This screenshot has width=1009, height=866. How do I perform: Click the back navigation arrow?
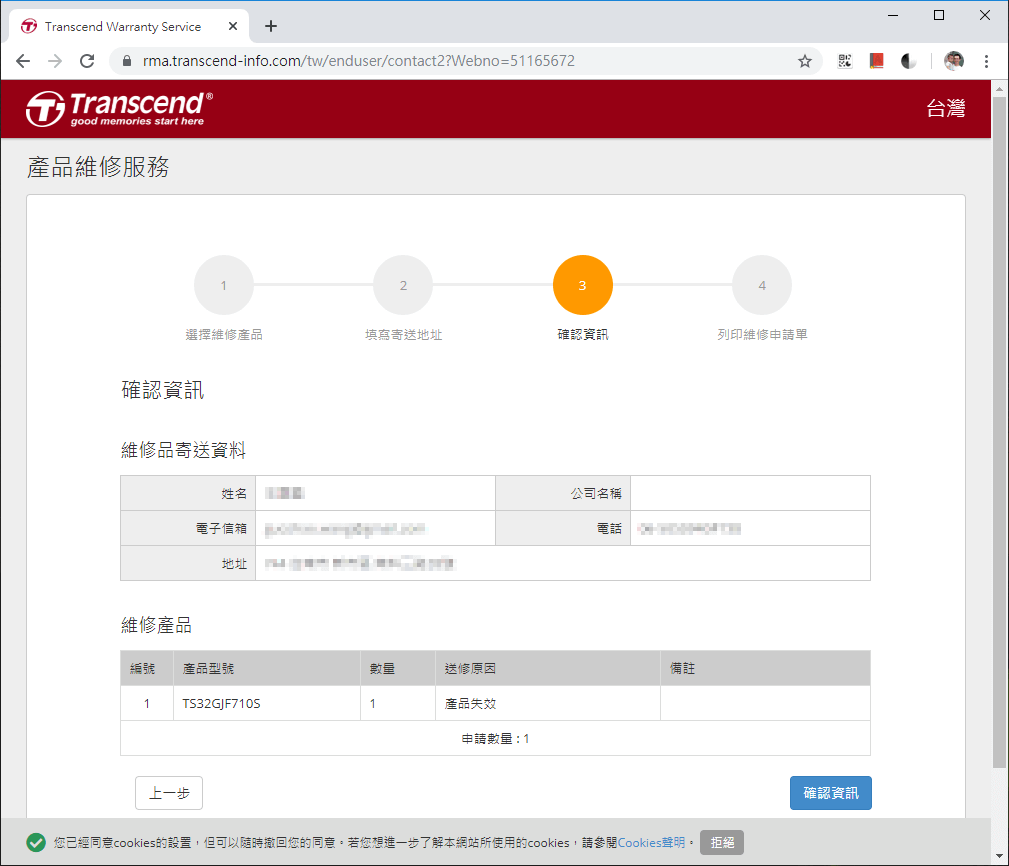point(23,61)
